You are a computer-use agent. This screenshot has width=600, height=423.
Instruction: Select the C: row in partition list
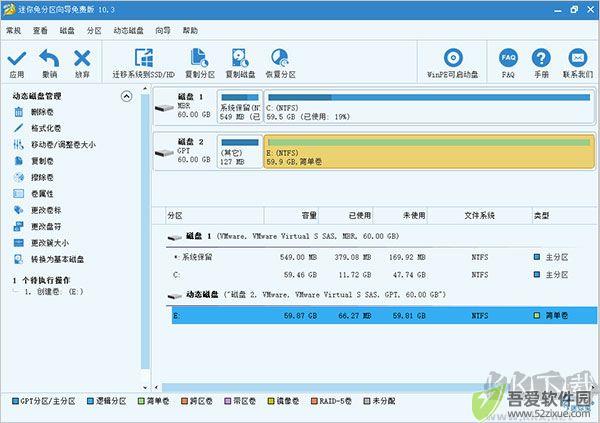tap(382, 274)
